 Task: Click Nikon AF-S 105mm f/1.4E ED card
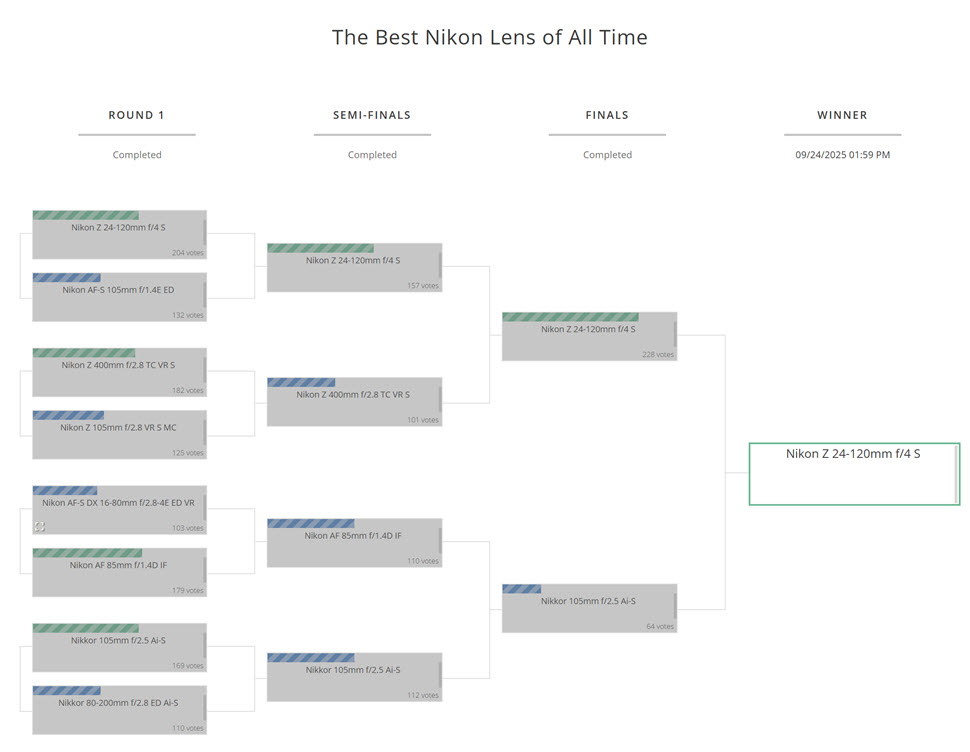(x=119, y=297)
